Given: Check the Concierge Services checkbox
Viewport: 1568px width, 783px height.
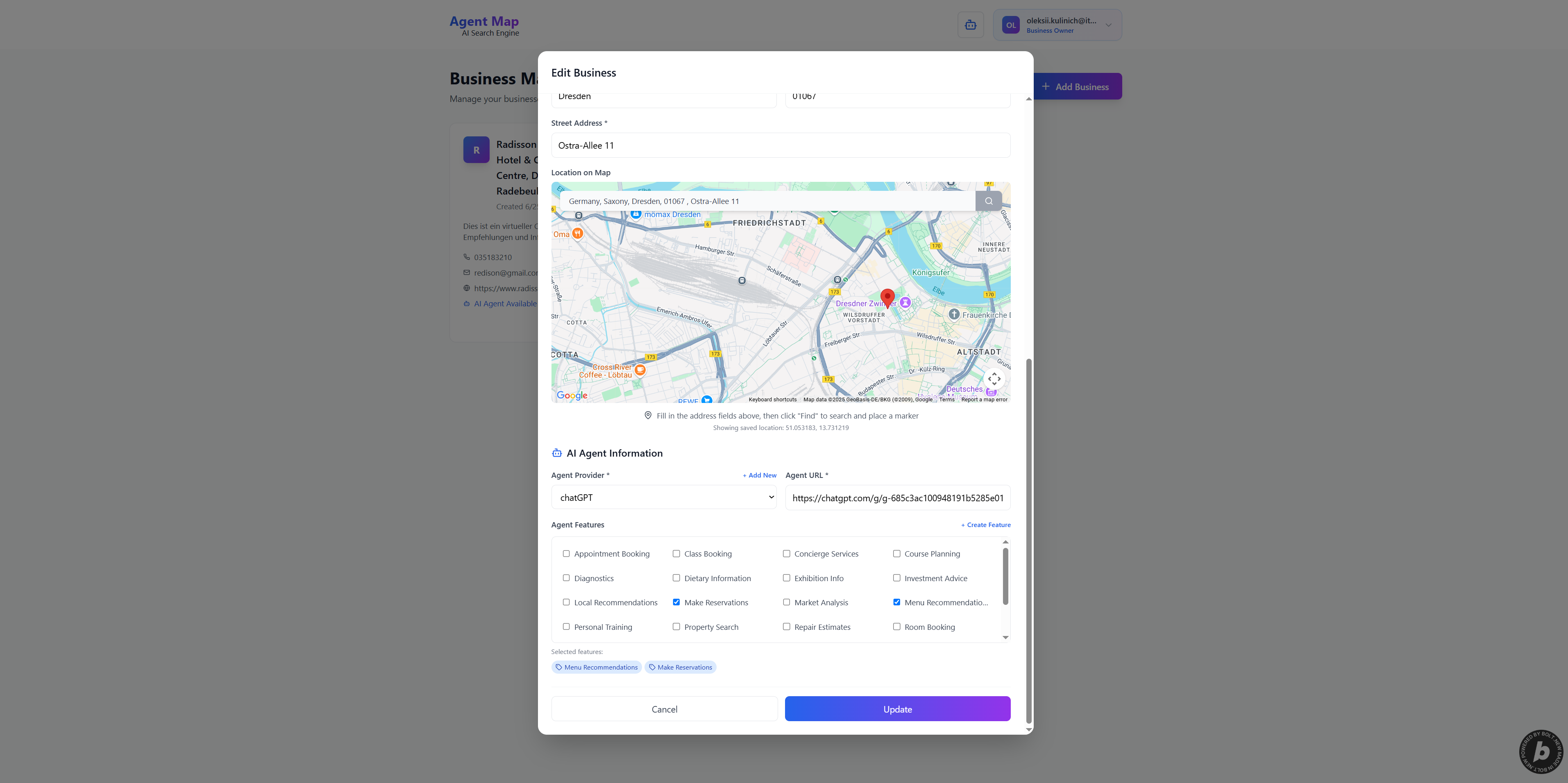Looking at the screenshot, I should 786,554.
